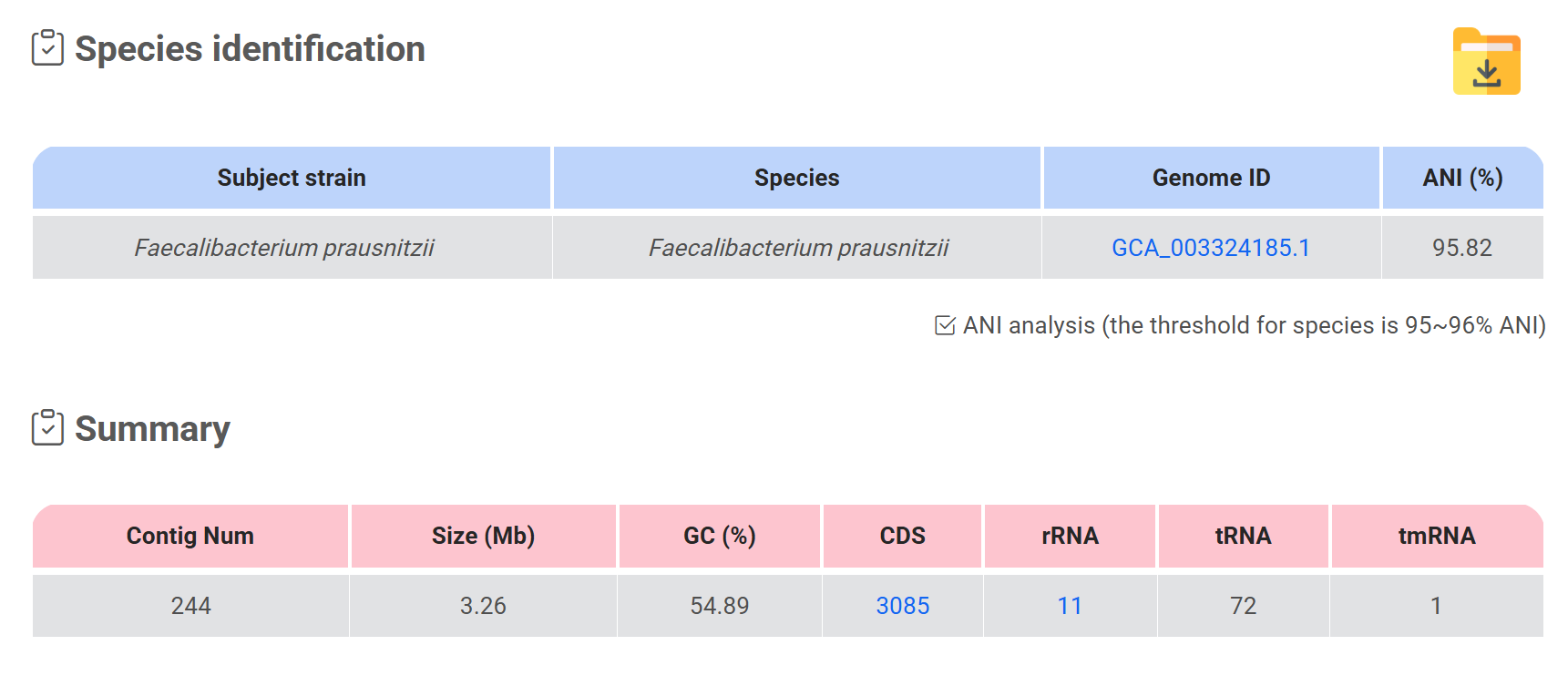Click the Species identification clipboard icon

47,48
